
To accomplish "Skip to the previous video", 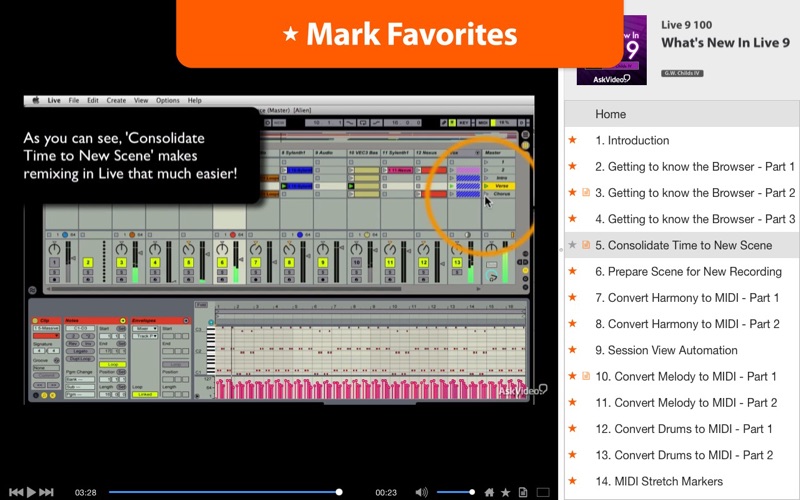I will coord(16,492).
